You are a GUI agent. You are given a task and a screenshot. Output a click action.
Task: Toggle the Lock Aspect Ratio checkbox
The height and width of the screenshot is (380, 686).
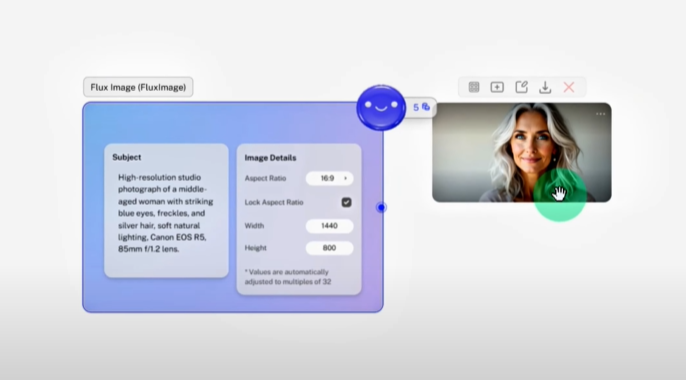(346, 202)
